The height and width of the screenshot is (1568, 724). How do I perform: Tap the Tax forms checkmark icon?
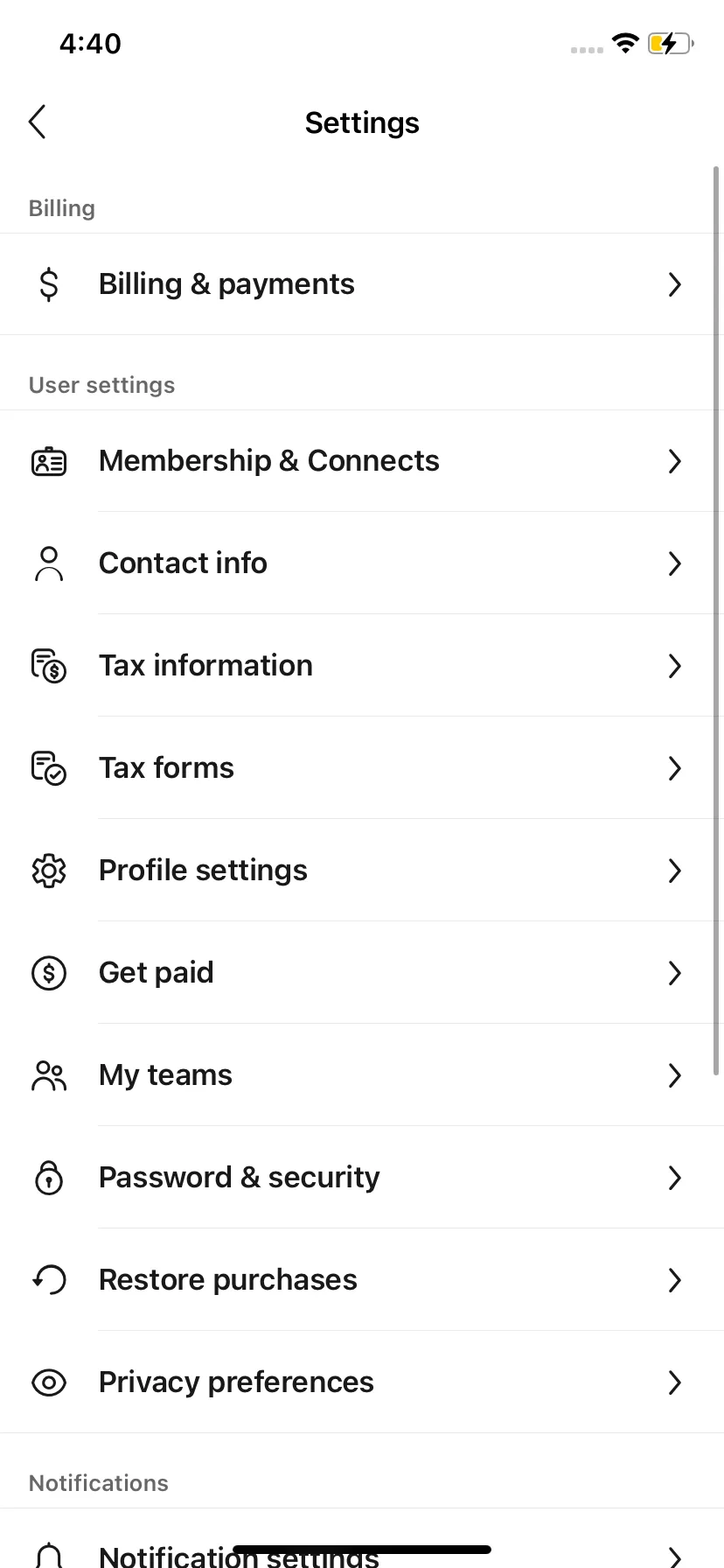pyautogui.click(x=49, y=768)
